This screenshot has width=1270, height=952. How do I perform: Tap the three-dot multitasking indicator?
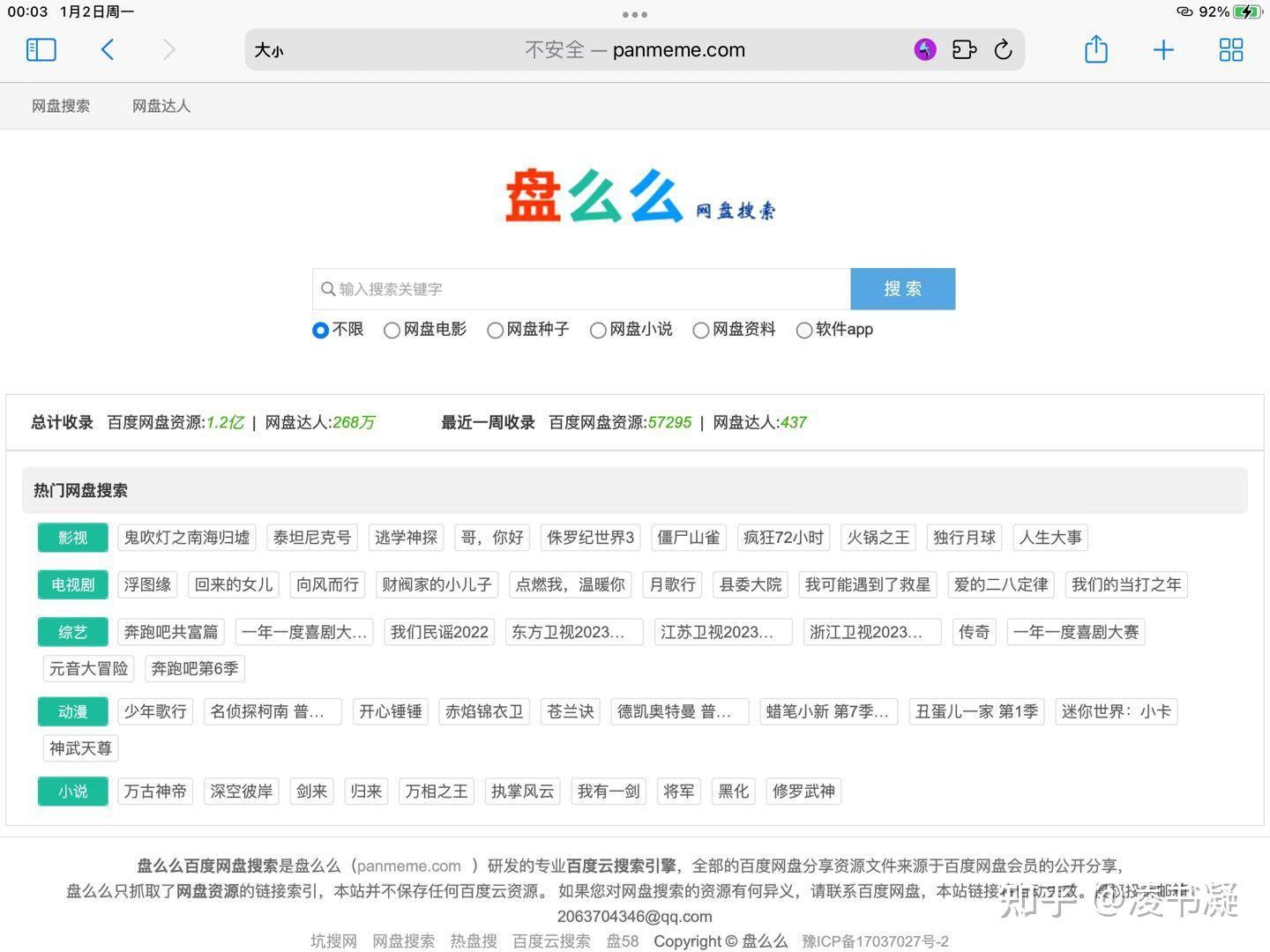pos(635,14)
